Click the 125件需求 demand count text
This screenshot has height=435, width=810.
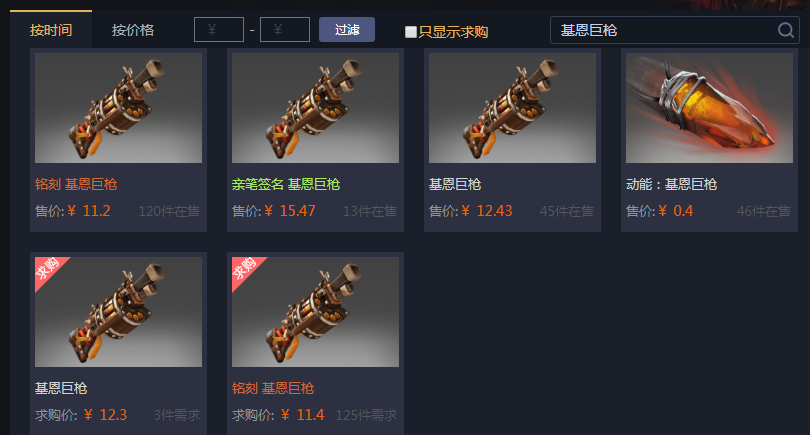point(366,415)
